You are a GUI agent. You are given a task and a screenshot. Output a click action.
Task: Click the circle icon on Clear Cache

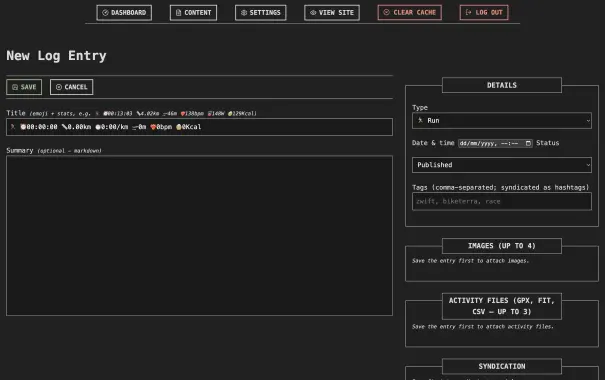coord(386,12)
